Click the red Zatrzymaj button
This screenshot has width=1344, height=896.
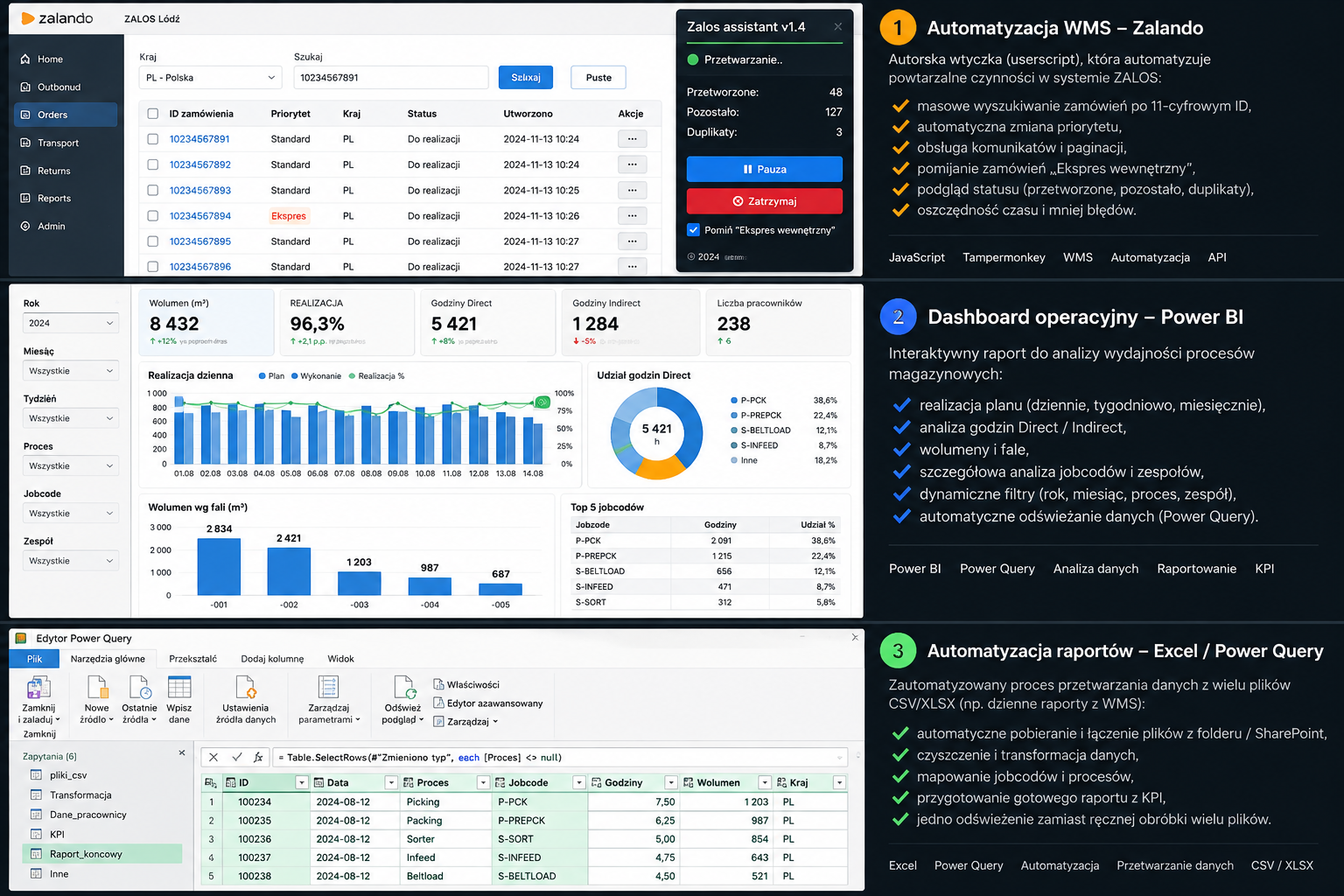(x=765, y=201)
